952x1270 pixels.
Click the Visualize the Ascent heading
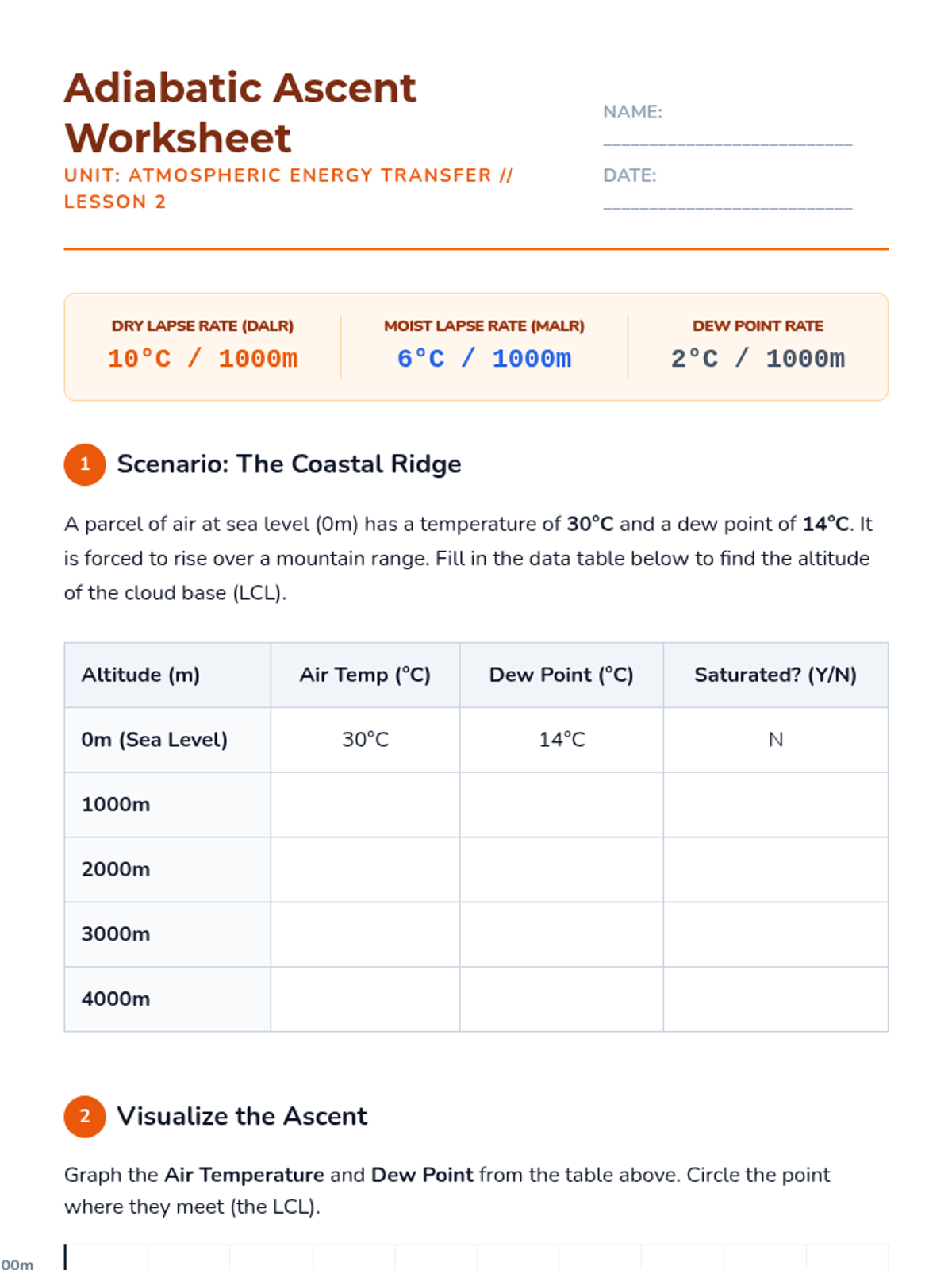[x=242, y=1117]
